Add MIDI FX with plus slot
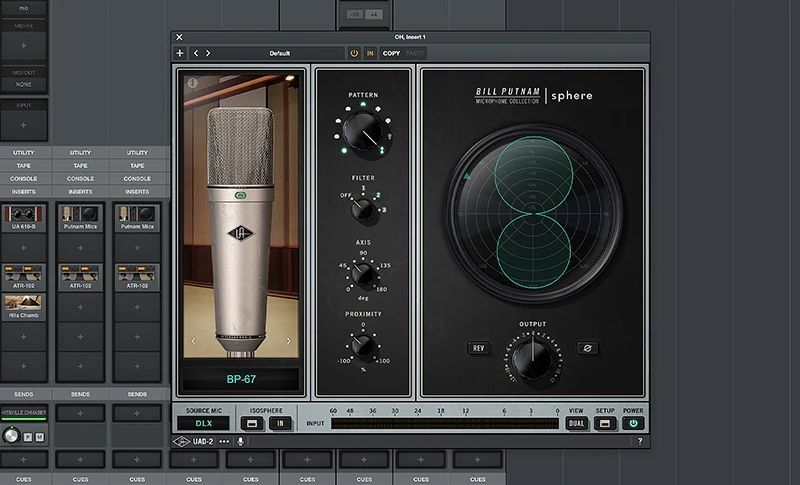The image size is (800, 485). pyautogui.click(x=24, y=45)
